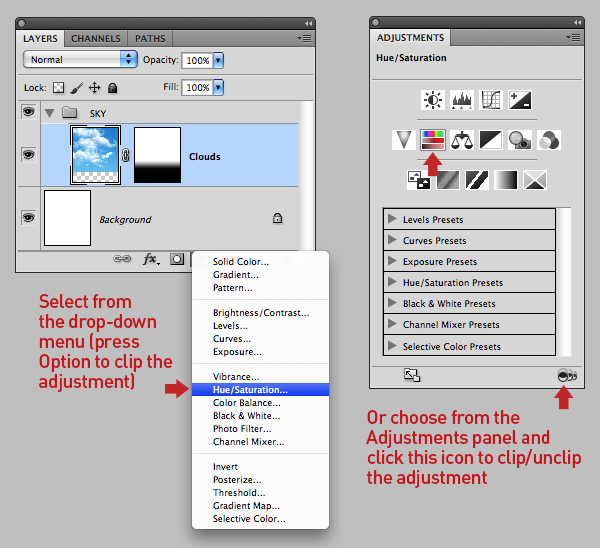Add an Exposure adjustment icon
The height and width of the screenshot is (548, 600).
click(x=520, y=100)
